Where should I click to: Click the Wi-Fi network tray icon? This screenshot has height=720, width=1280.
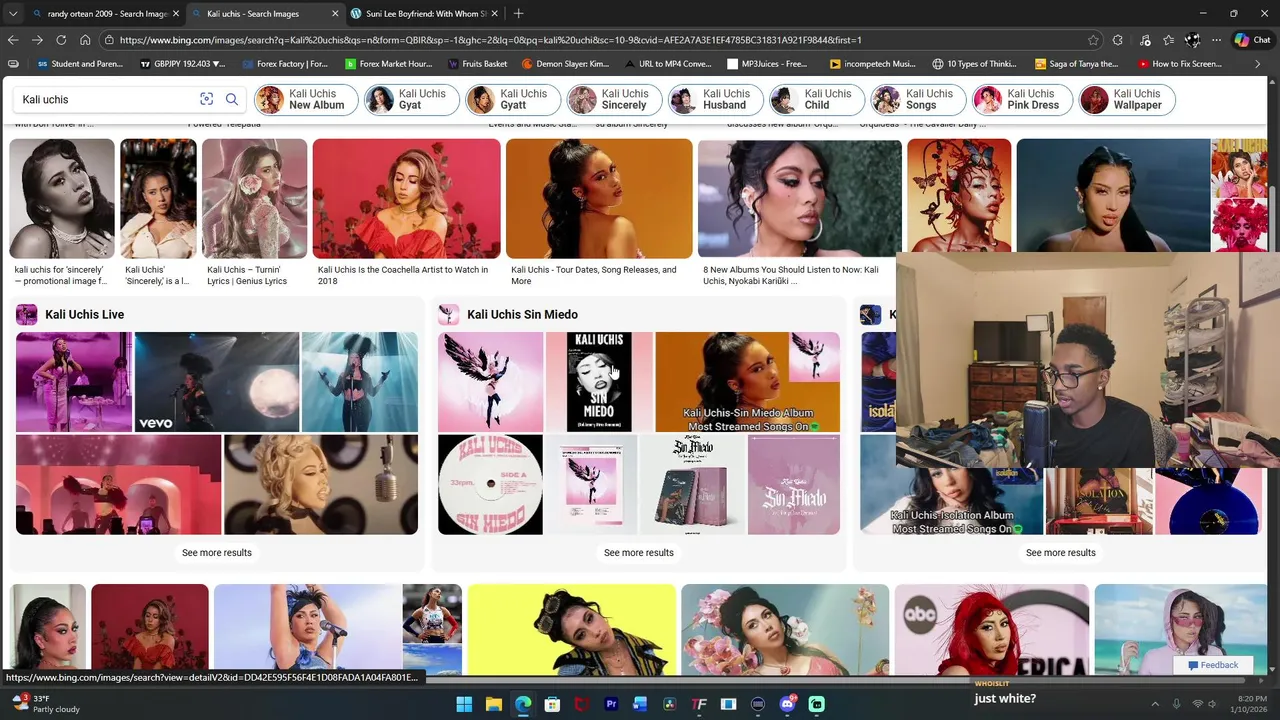[x=1198, y=704]
